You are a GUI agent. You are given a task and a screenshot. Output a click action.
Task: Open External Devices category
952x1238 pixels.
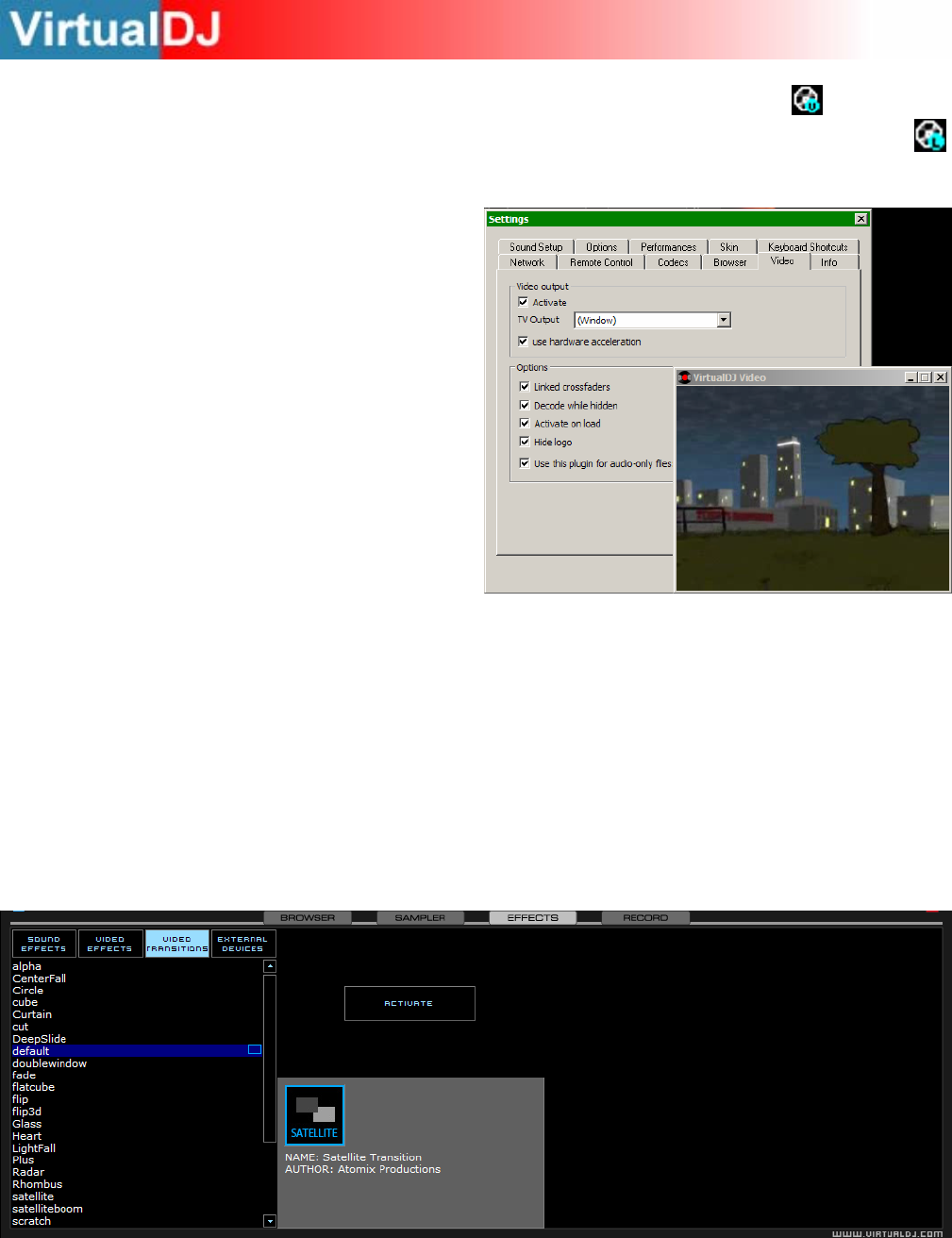click(x=243, y=944)
